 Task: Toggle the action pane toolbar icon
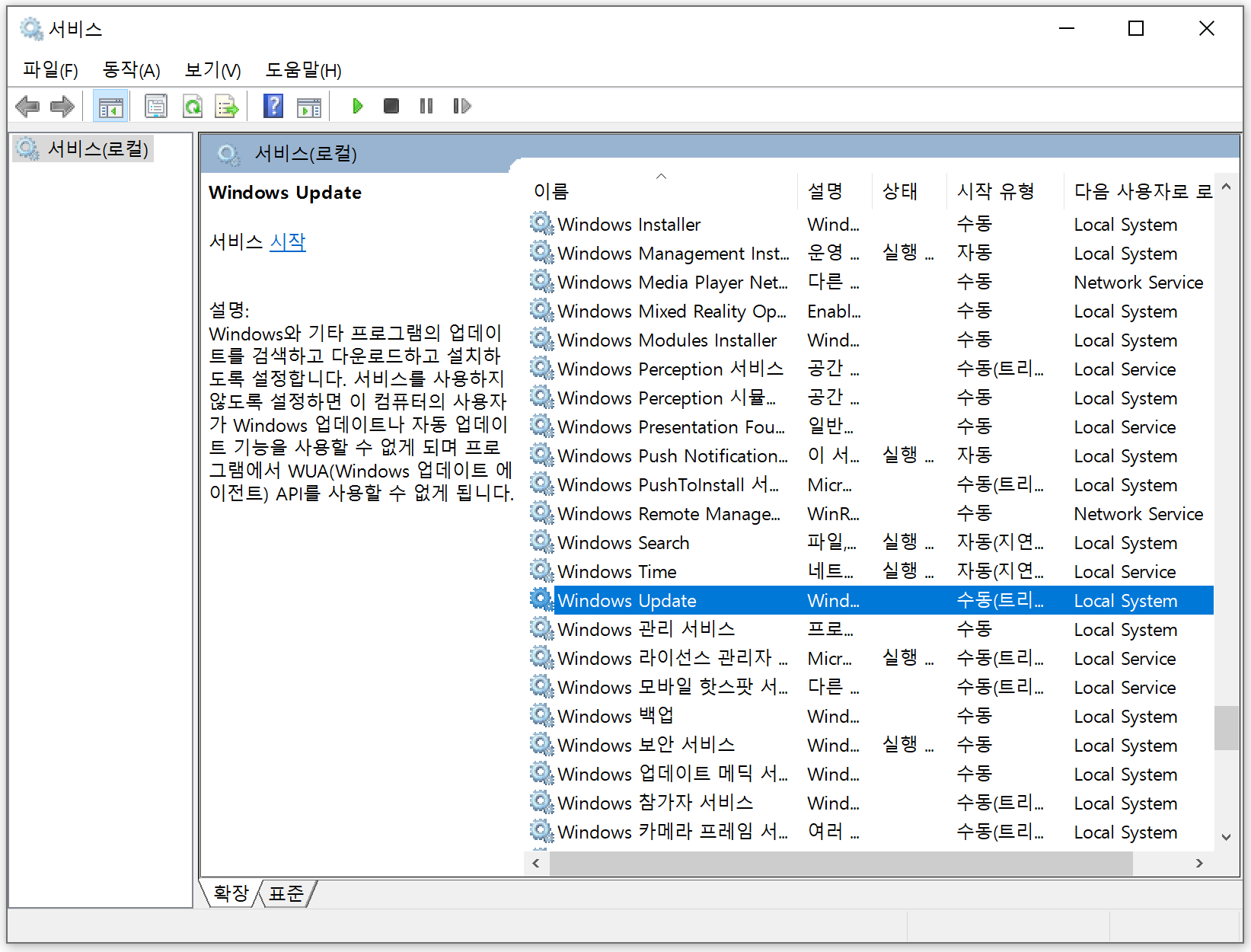pyautogui.click(x=309, y=106)
